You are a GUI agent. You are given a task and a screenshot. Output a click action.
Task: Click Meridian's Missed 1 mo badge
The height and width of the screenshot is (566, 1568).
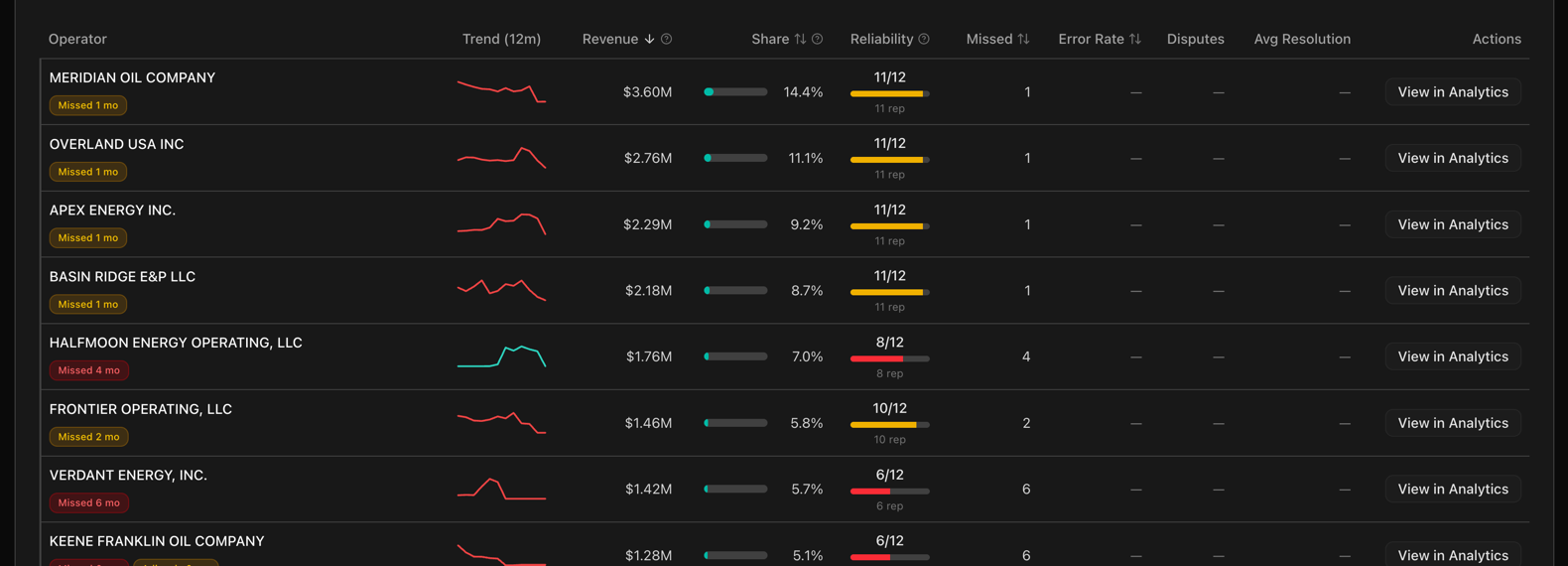(88, 105)
